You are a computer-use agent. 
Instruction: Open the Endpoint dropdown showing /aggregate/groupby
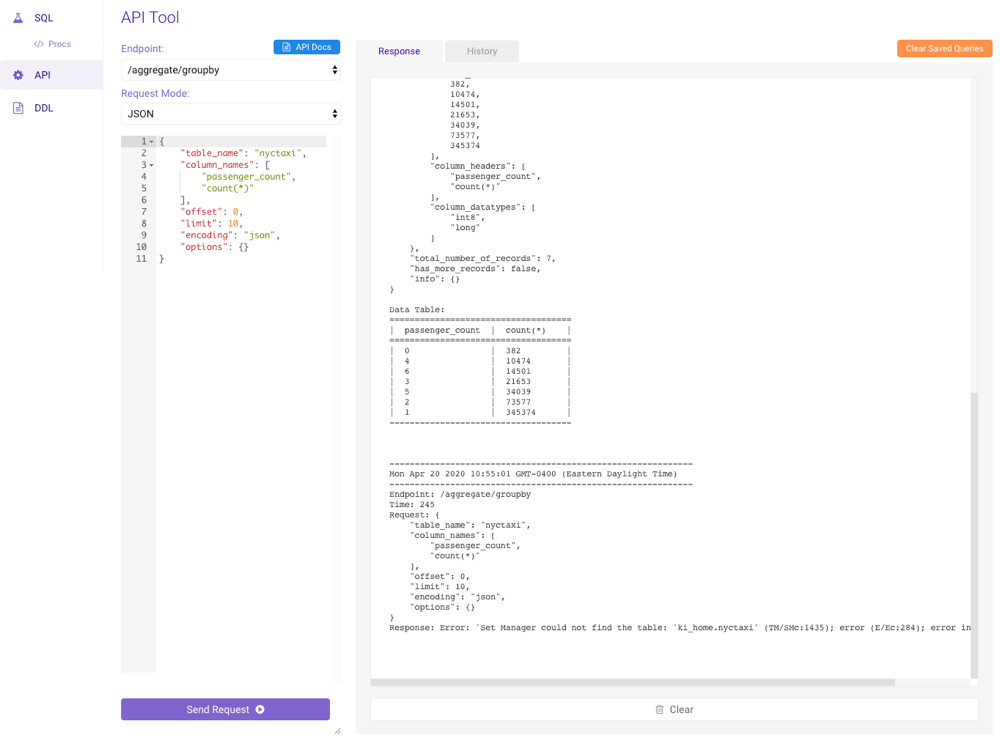point(231,70)
